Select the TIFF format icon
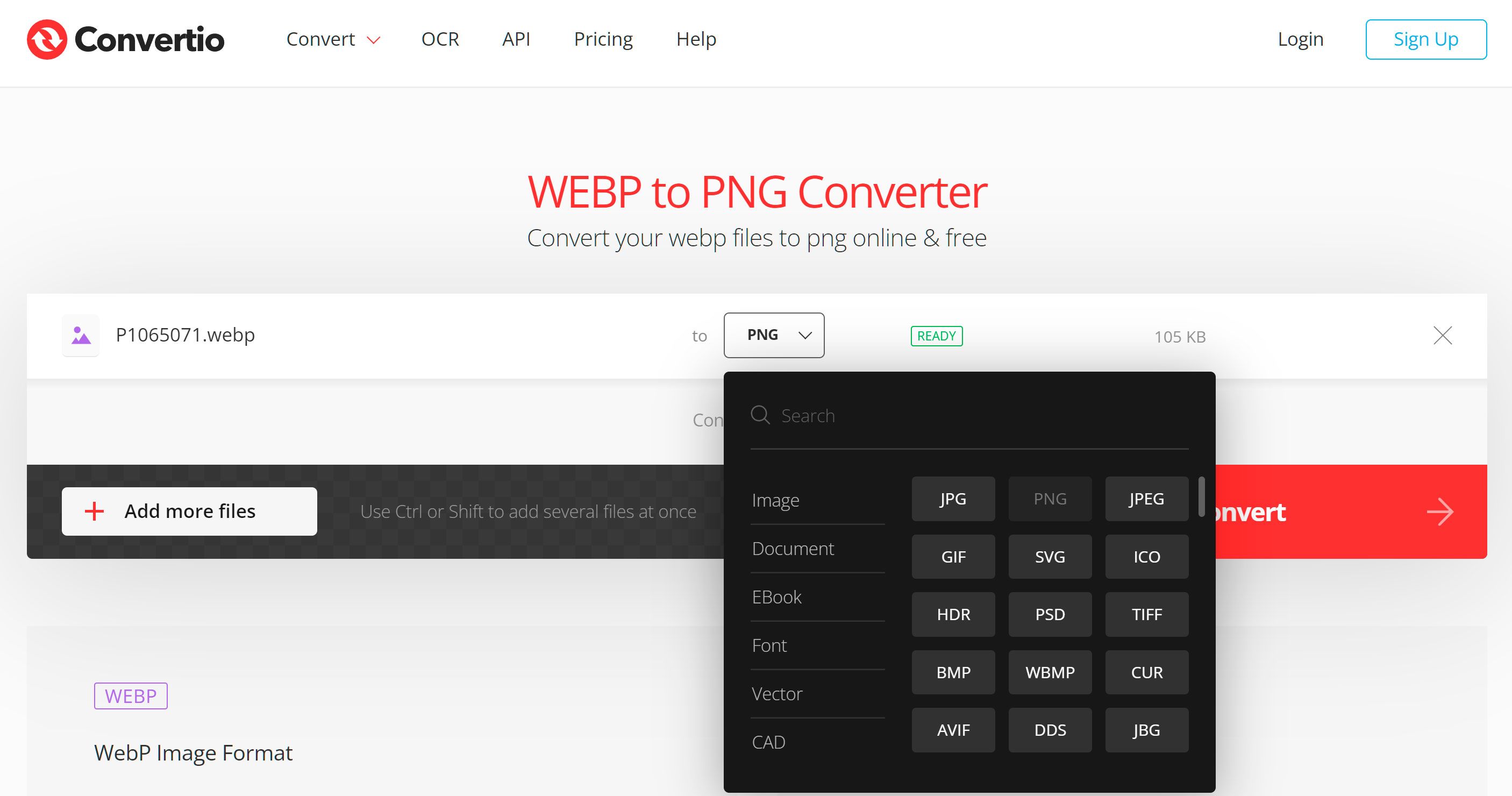This screenshot has height=796, width=1512. tap(1146, 614)
